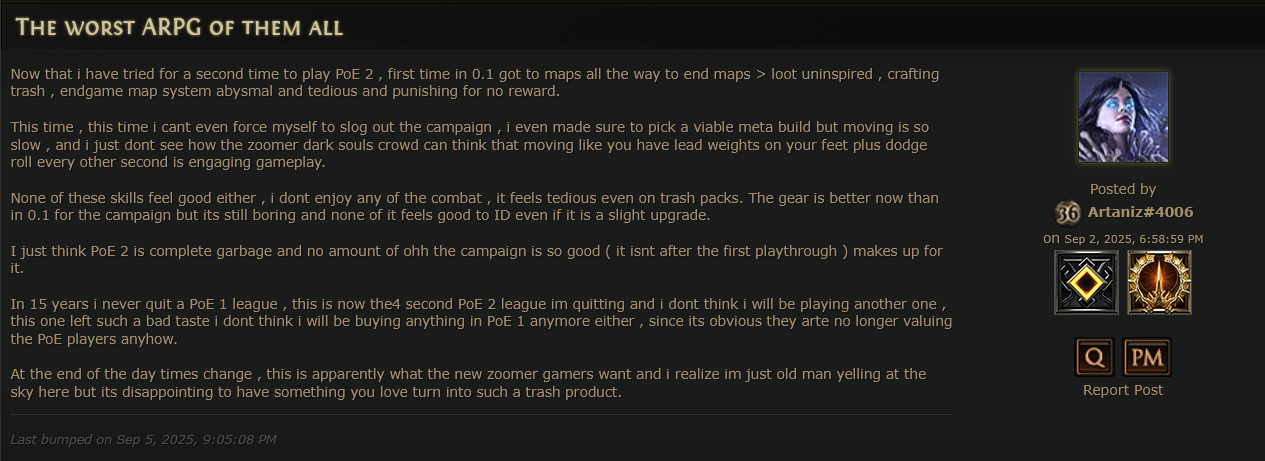Image resolution: width=1265 pixels, height=461 pixels.
Task: Click the word 'on' before the post date
Action: [x=1051, y=239]
